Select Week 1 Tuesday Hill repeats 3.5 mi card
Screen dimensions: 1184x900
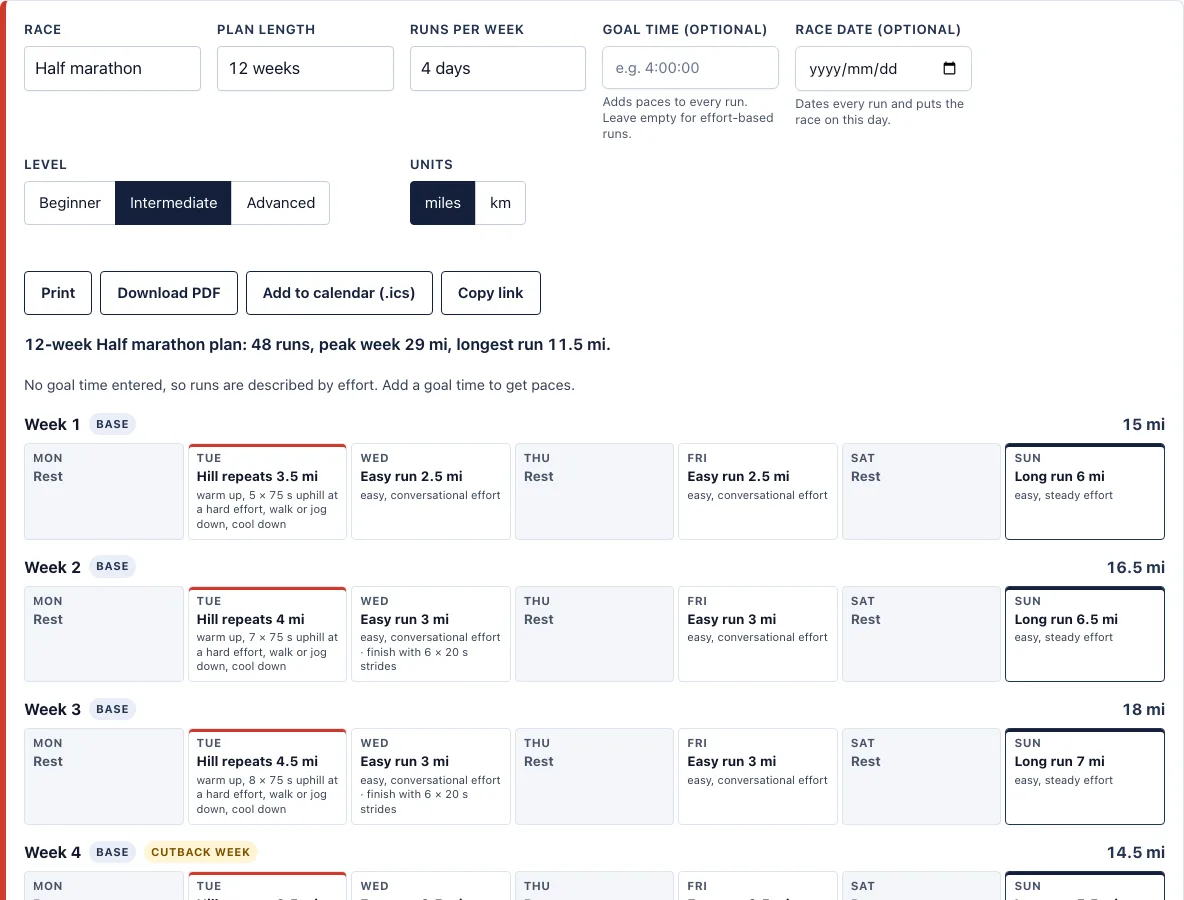[267, 492]
